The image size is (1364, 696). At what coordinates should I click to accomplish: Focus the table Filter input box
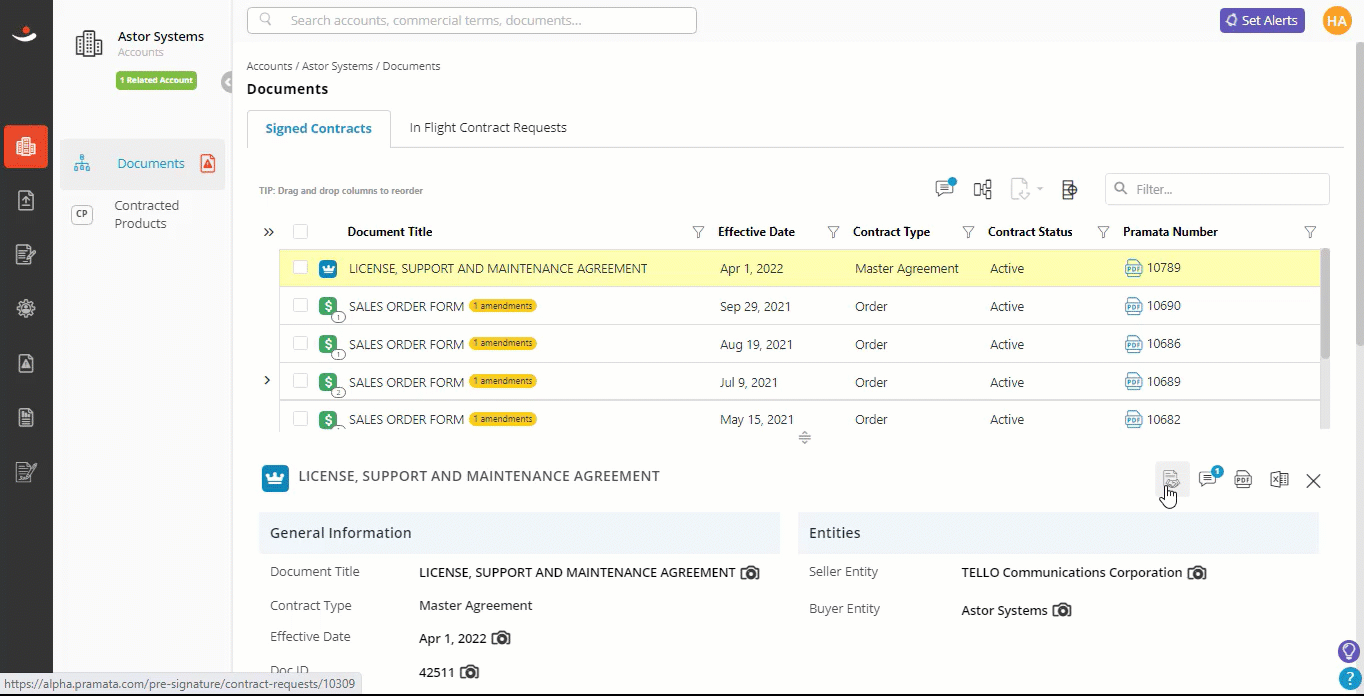point(1217,189)
